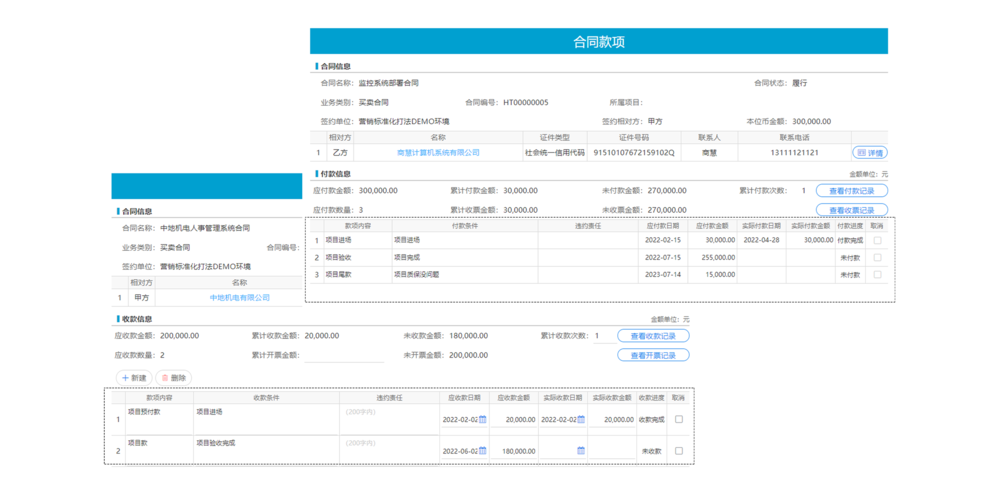1000x499 pixels.
Task: Click the 合同款项 title bar
Action: [x=599, y=41]
